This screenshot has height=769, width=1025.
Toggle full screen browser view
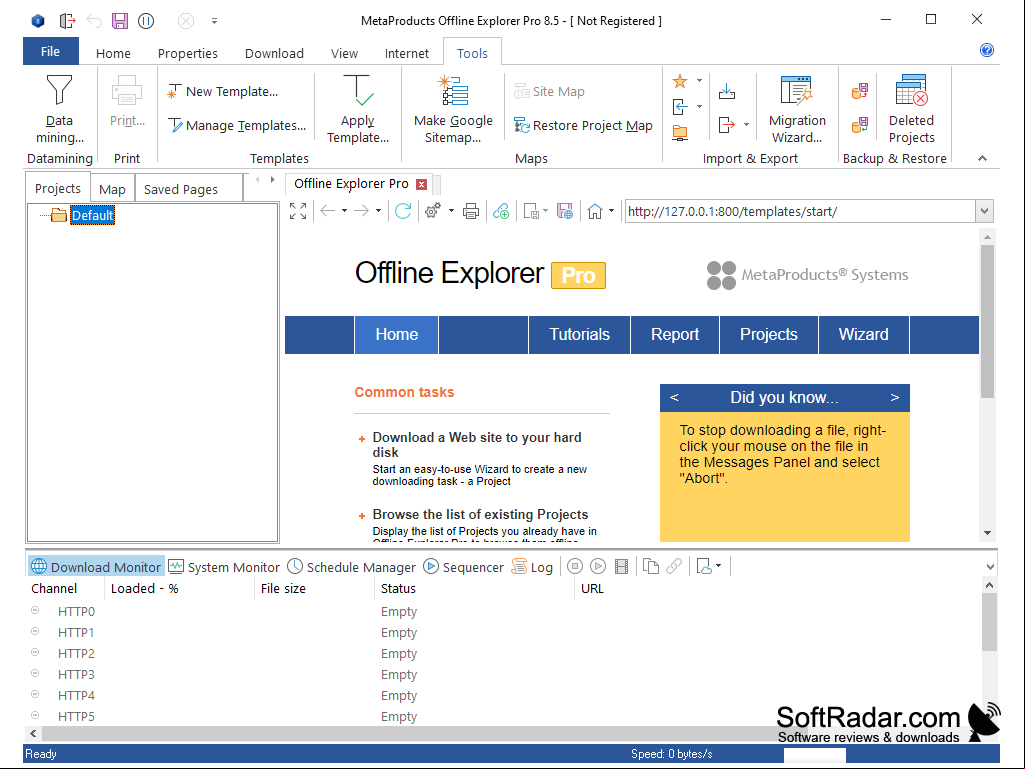coord(298,211)
